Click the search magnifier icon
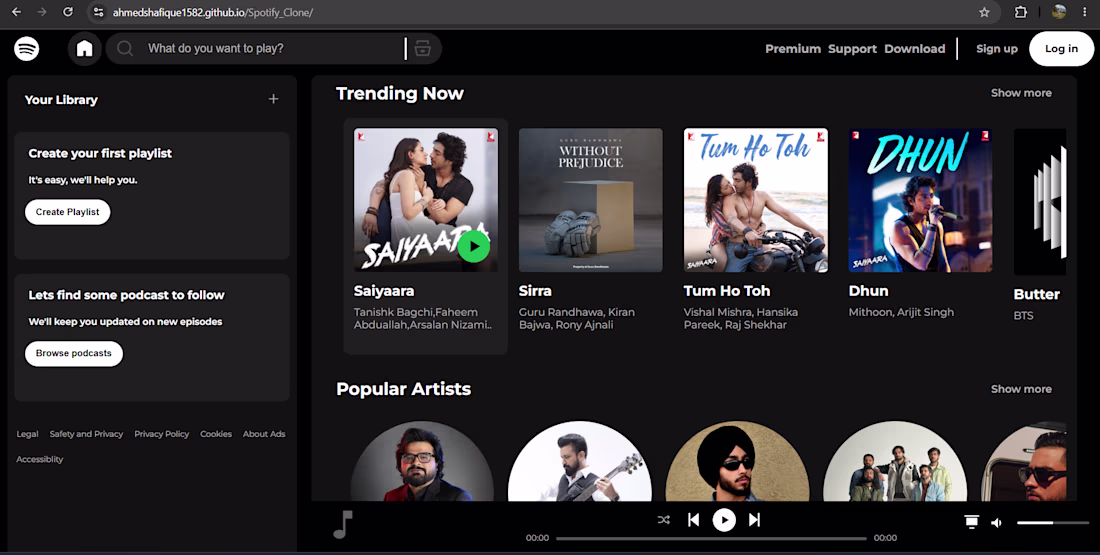The image size is (1100, 555). [x=125, y=48]
